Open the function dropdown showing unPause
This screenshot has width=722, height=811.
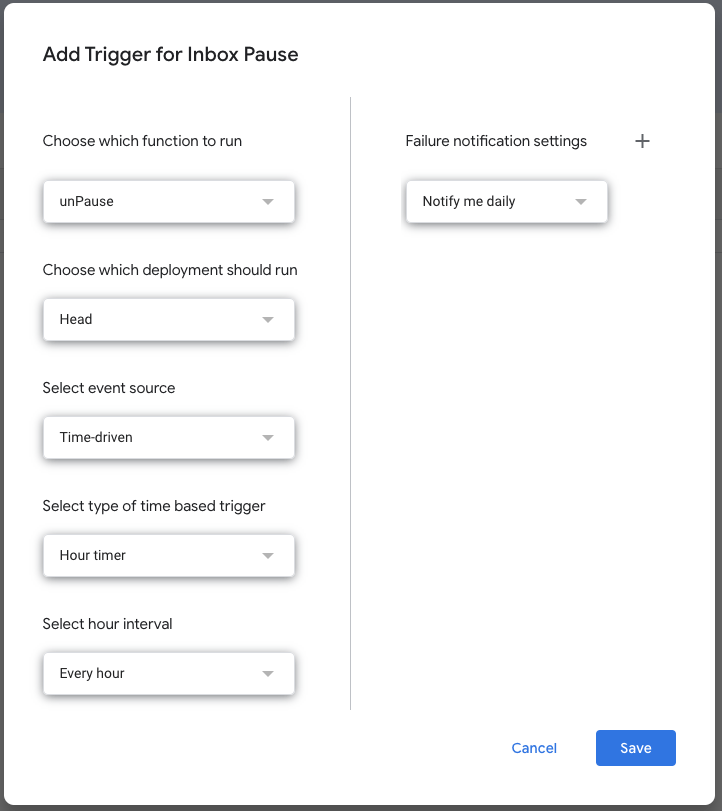click(169, 202)
